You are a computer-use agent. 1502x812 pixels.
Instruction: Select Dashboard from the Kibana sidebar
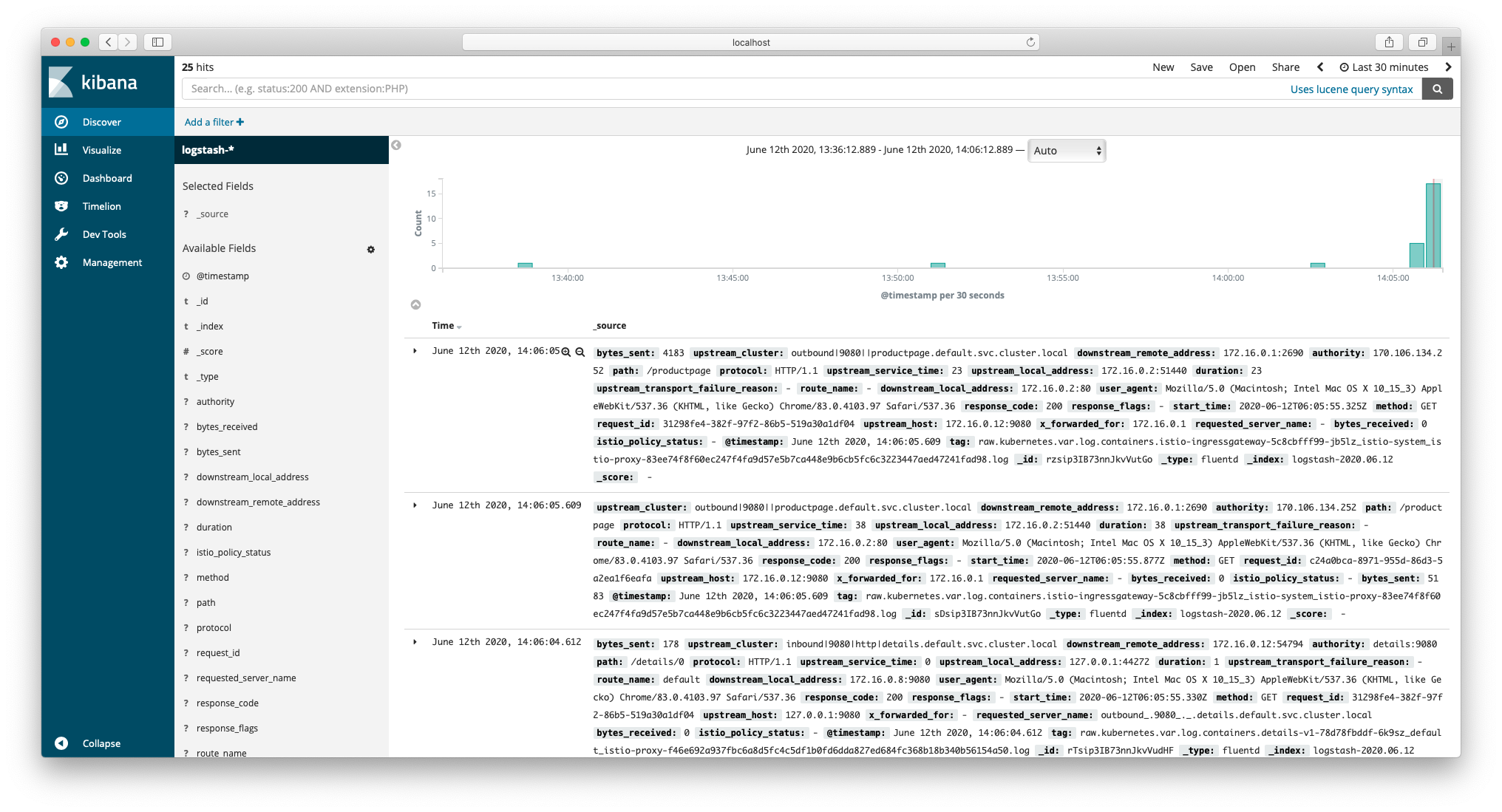click(x=106, y=177)
